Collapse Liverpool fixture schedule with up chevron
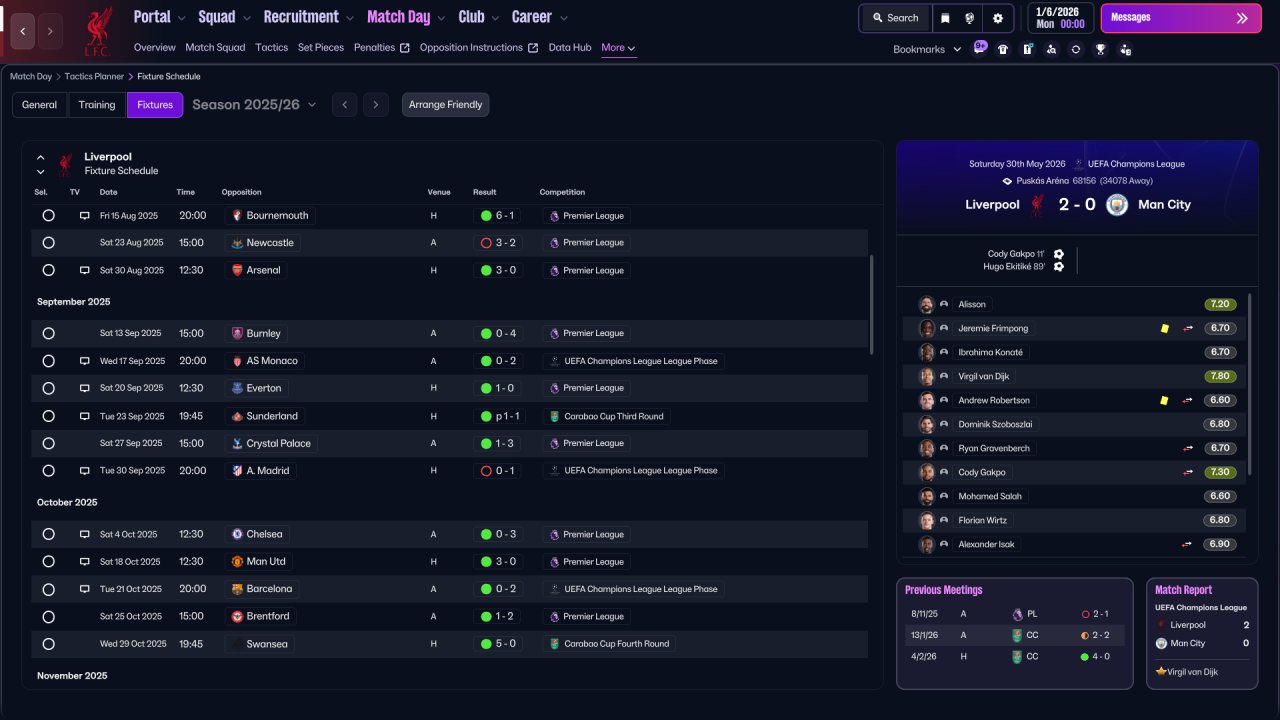This screenshot has width=1280, height=720. [41, 157]
